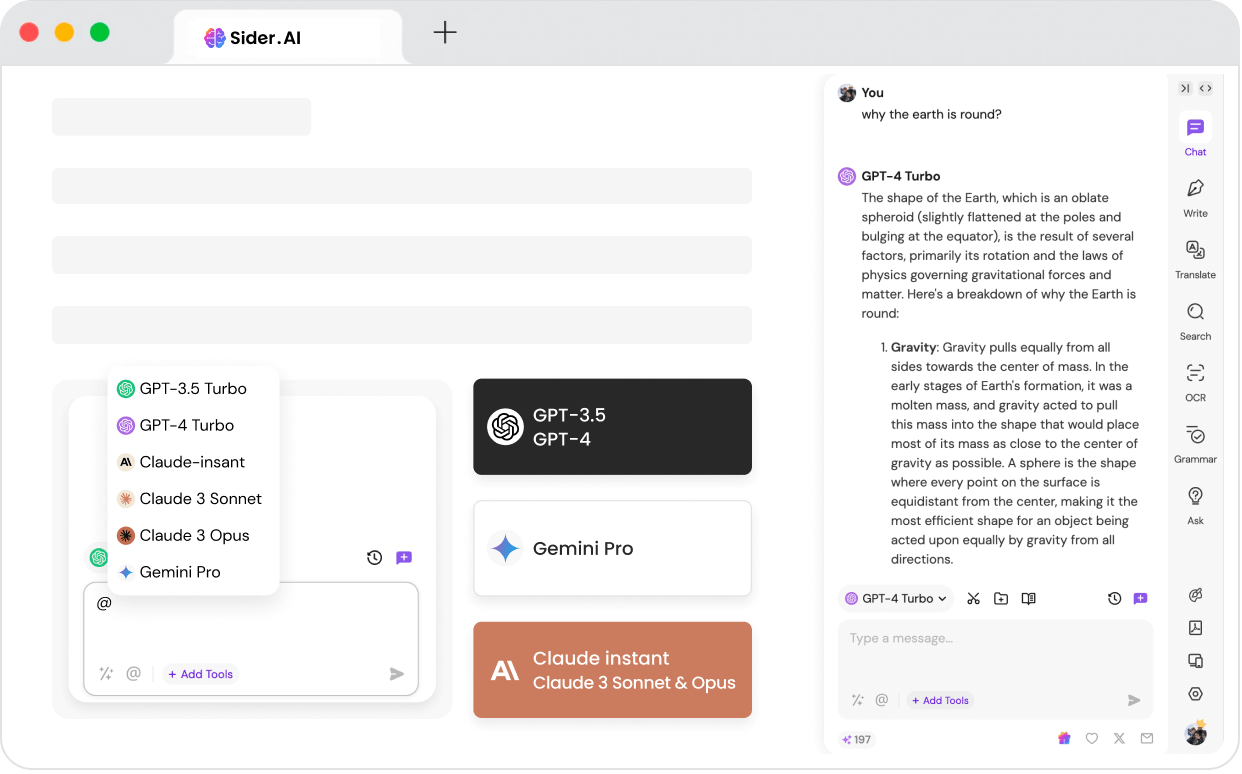Click the scissors screenshot icon in chat toolbar

[973, 598]
